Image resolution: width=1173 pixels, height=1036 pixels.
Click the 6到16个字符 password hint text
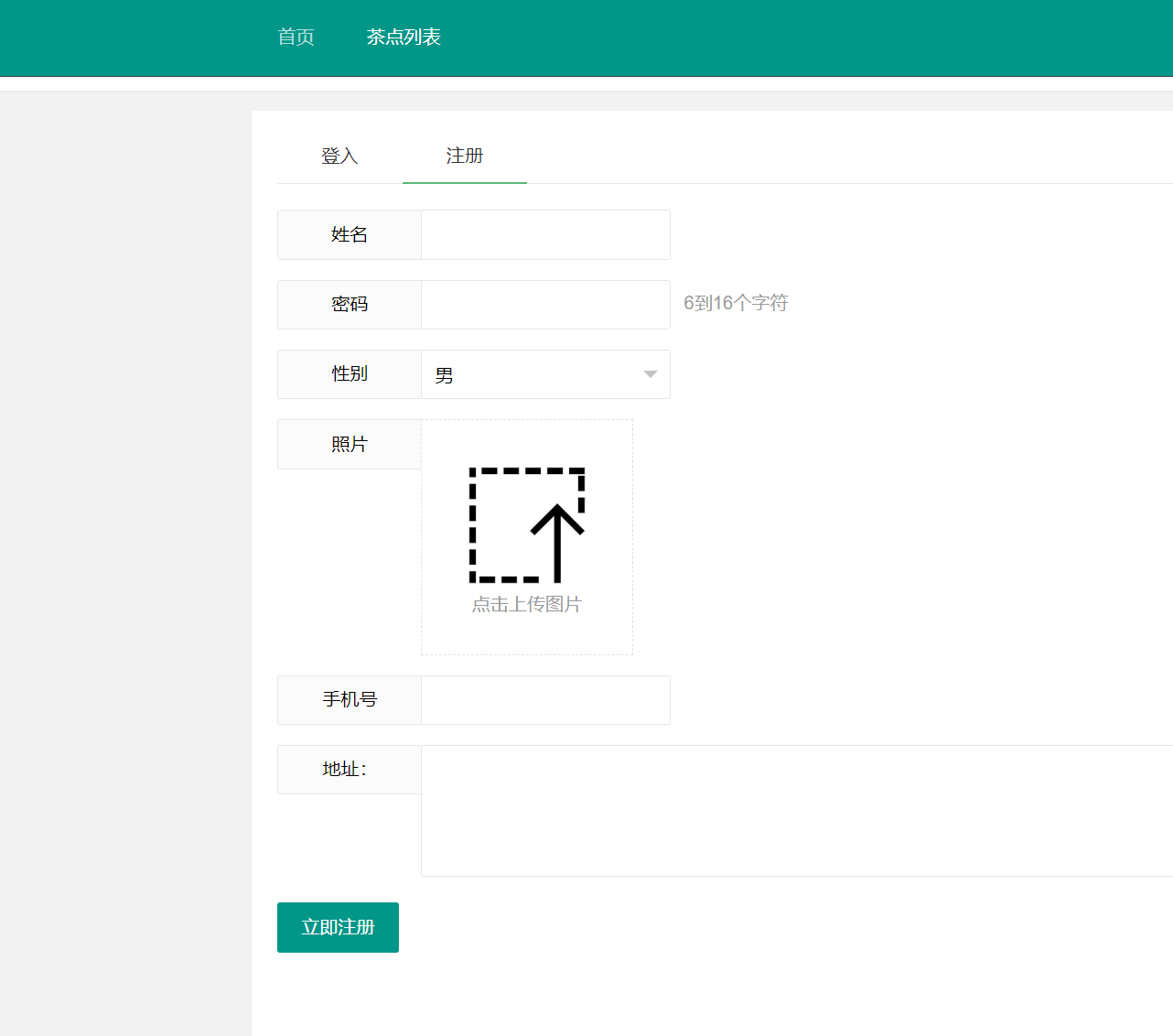click(x=736, y=303)
